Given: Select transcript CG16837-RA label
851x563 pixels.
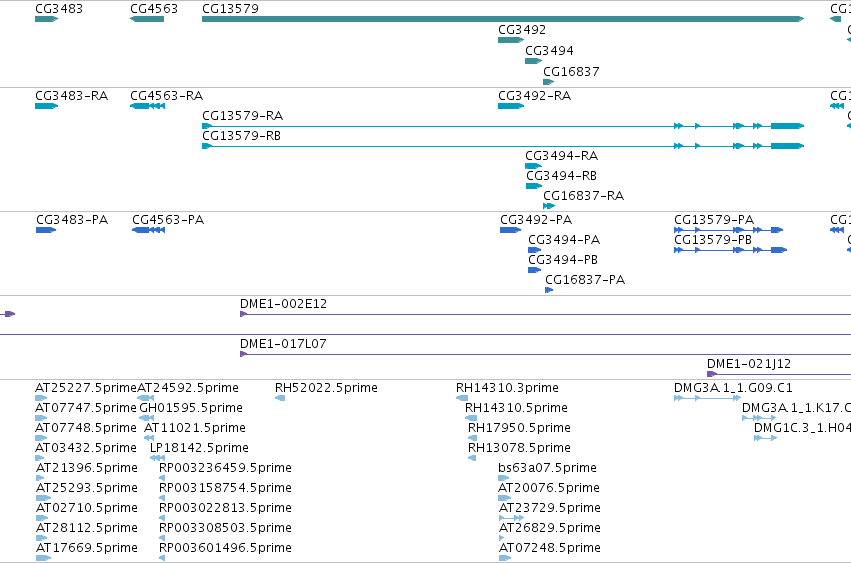Looking at the screenshot, I should [583, 196].
